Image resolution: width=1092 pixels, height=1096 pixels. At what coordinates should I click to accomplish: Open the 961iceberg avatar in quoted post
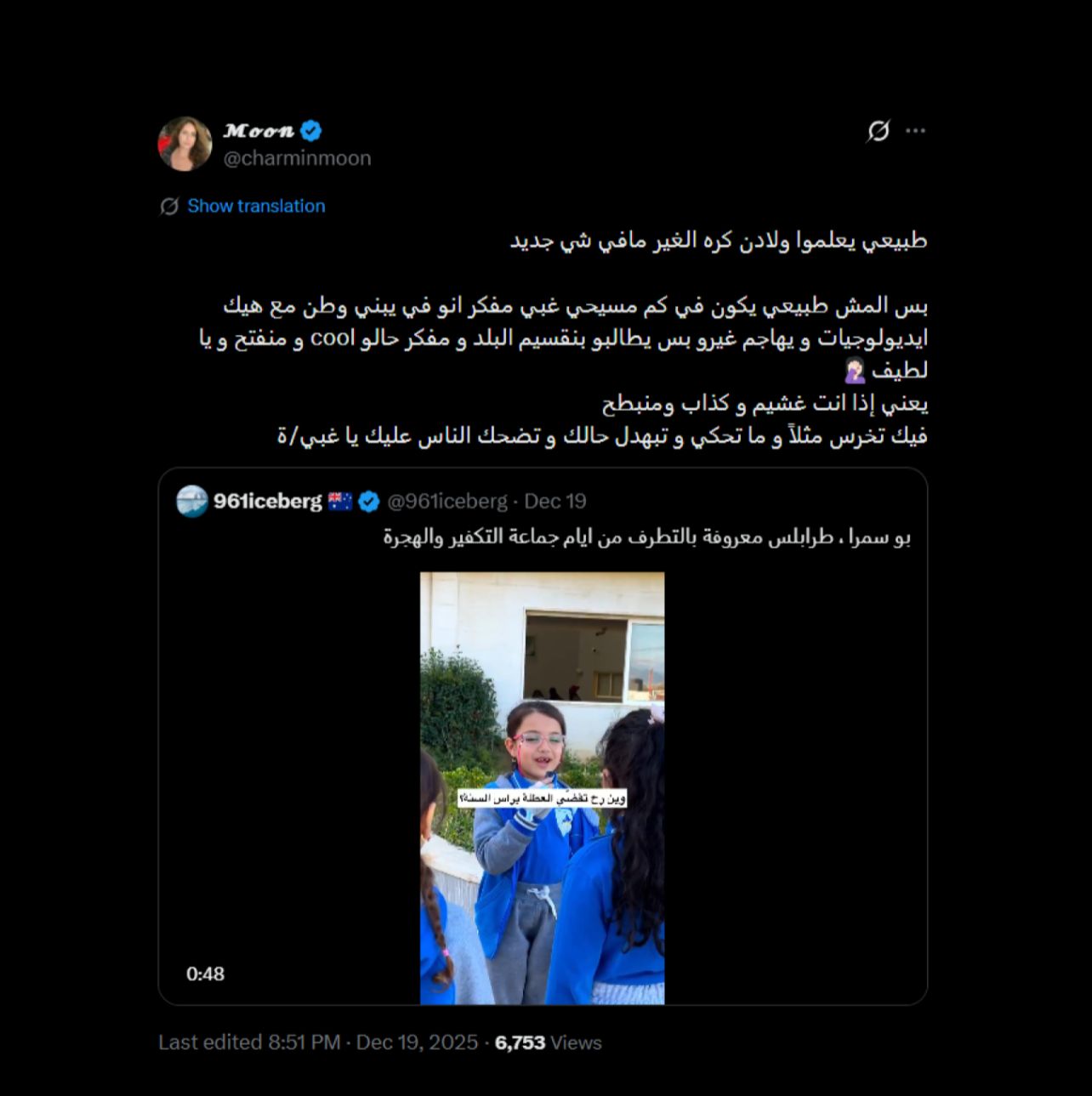(191, 502)
